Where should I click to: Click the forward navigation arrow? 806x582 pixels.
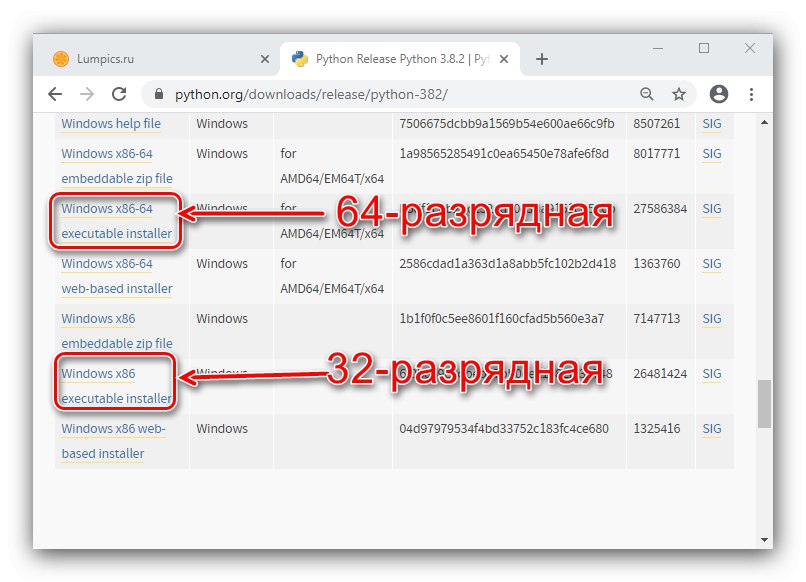(x=87, y=94)
